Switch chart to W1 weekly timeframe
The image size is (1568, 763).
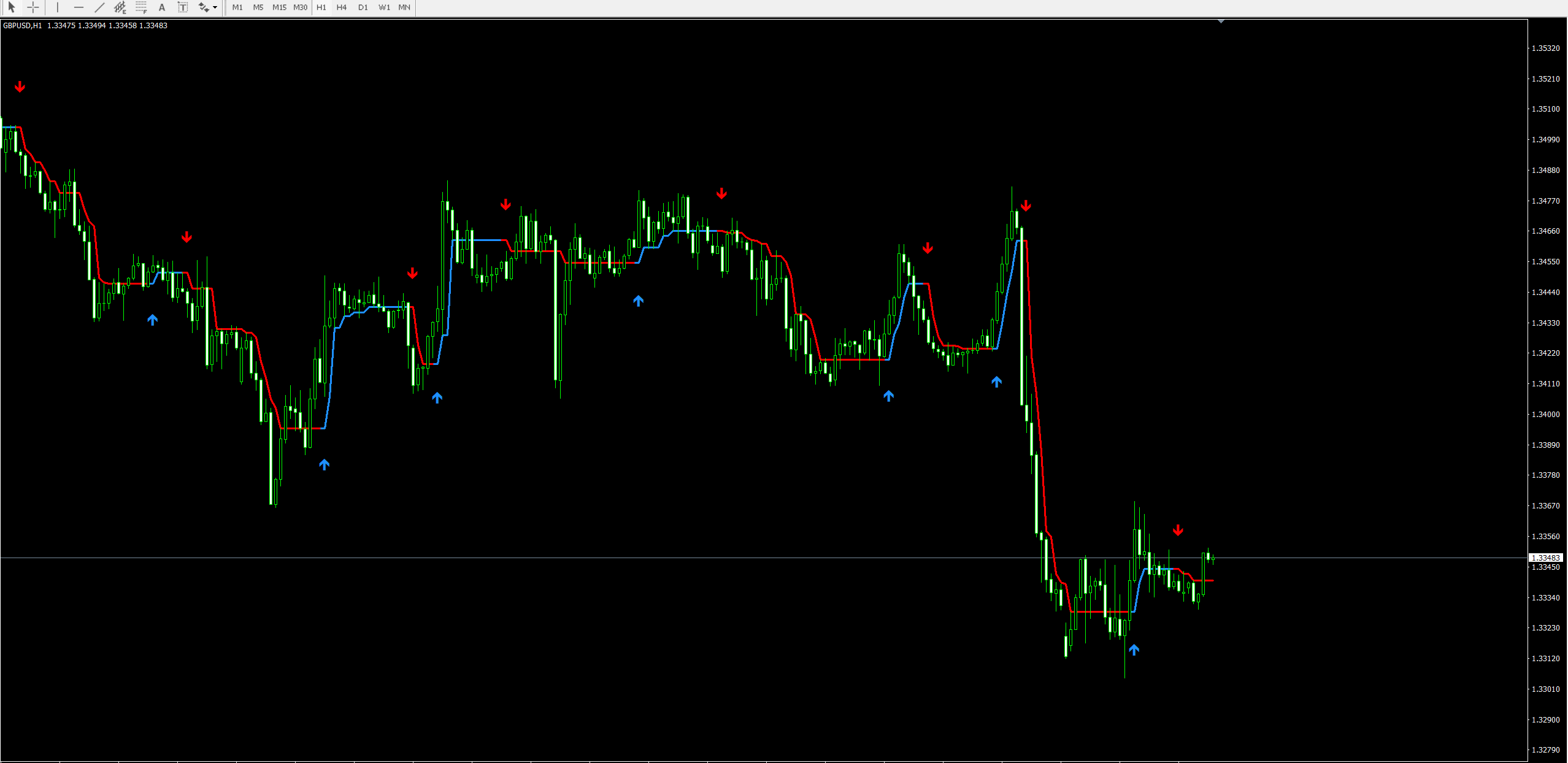[x=384, y=7]
